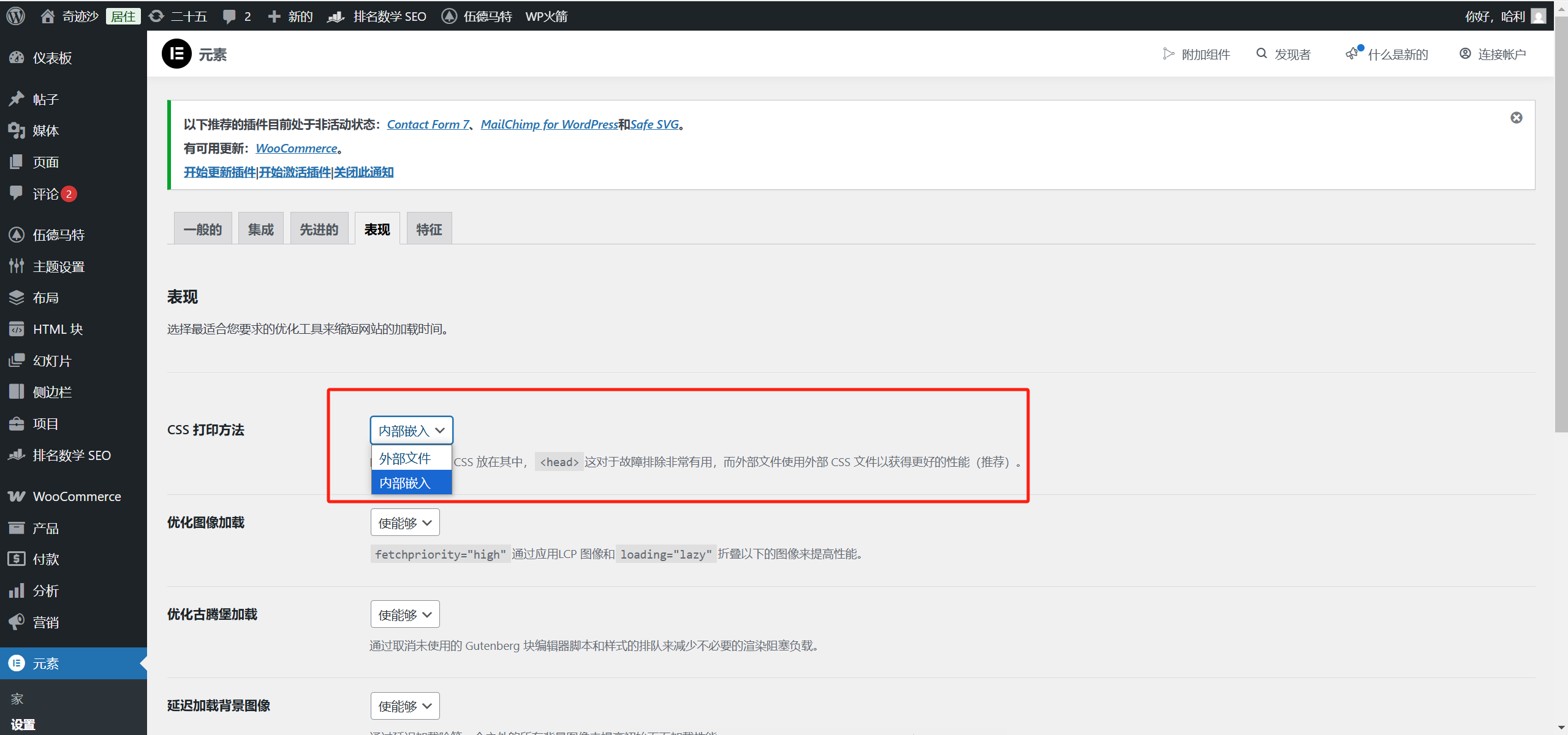
Task: Click the Contact Form 7 link
Action: pos(427,124)
